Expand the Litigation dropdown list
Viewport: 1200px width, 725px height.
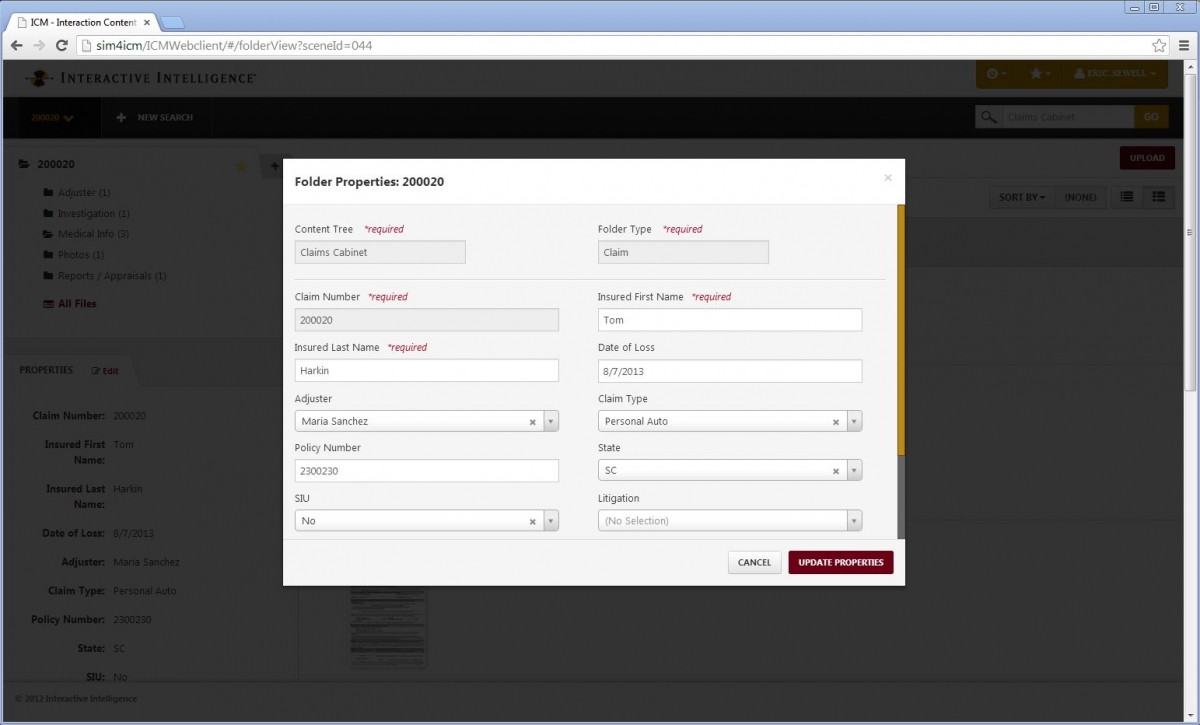point(853,521)
